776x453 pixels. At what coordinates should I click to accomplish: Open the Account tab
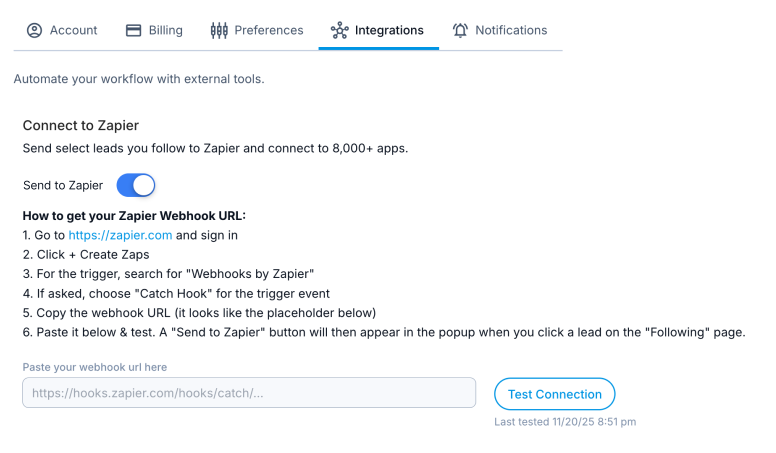click(73, 30)
